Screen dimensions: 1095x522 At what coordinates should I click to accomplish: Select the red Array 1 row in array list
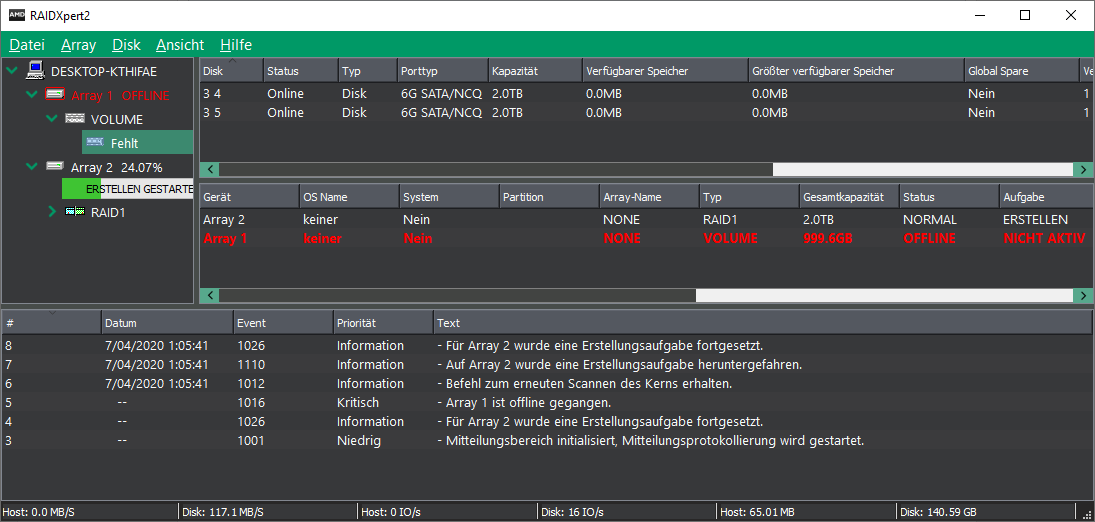tap(647, 238)
